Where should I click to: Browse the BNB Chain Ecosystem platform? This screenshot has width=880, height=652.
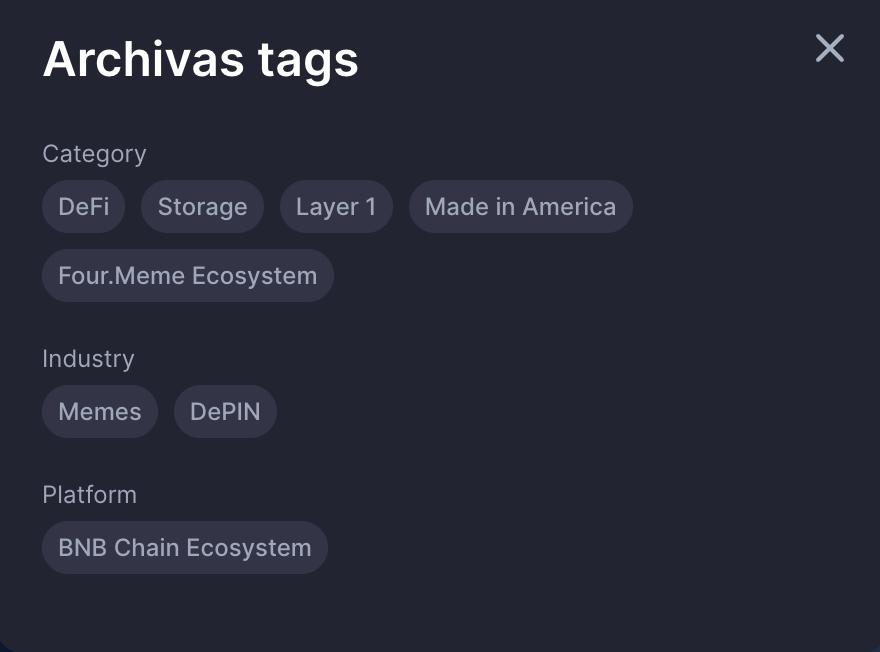(185, 548)
